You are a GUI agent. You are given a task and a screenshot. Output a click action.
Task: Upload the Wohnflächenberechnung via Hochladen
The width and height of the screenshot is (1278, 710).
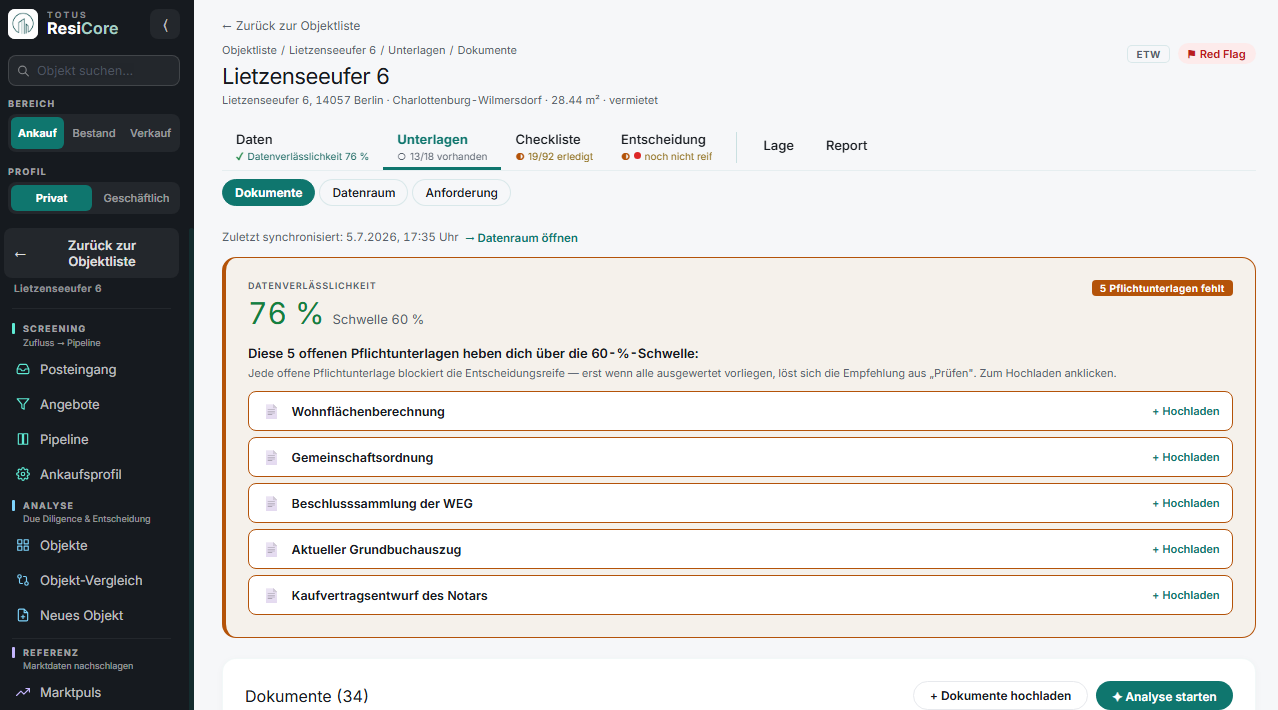(1186, 411)
